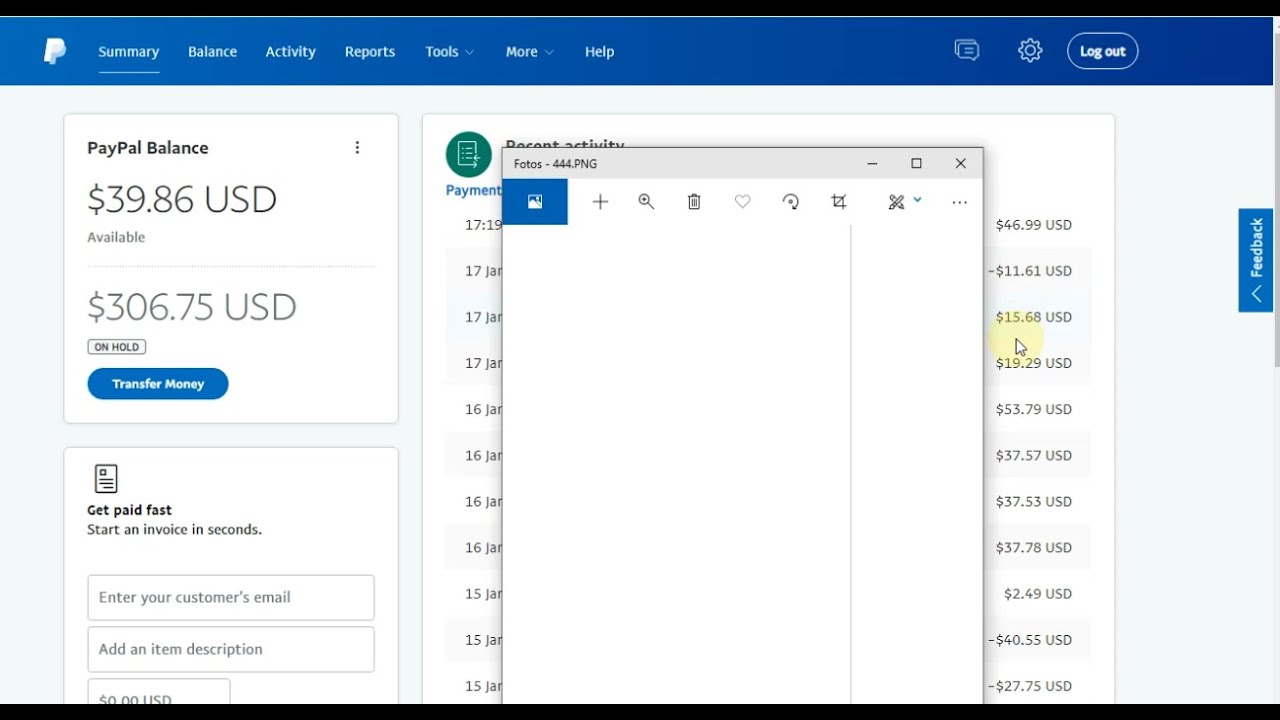The width and height of the screenshot is (1280, 720).
Task: Click the $39.86 USD available balance
Action: [182, 199]
